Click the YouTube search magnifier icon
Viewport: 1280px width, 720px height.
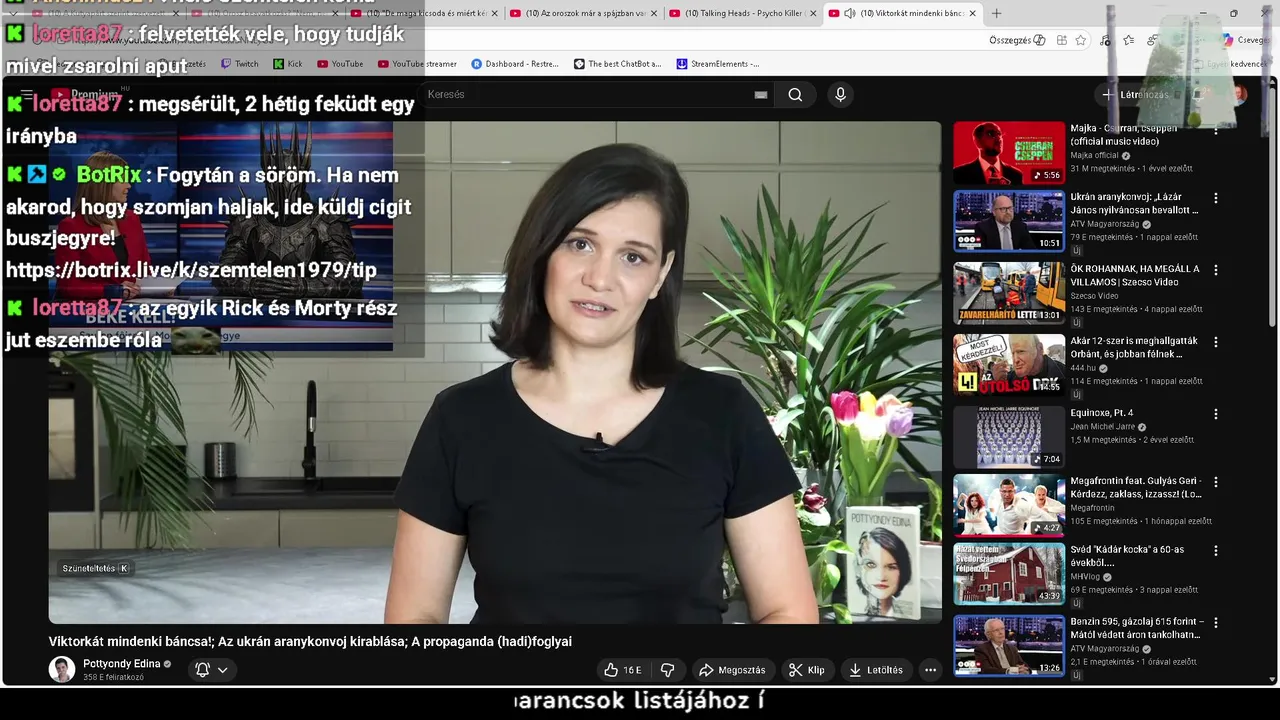point(795,95)
